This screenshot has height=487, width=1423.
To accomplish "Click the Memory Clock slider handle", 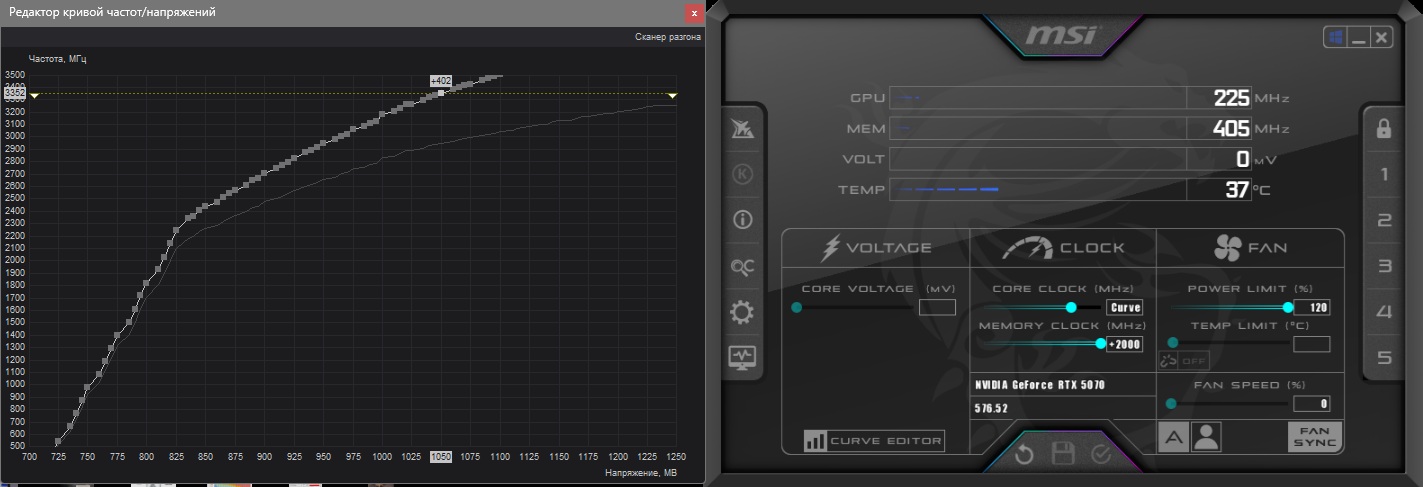I will point(1101,343).
